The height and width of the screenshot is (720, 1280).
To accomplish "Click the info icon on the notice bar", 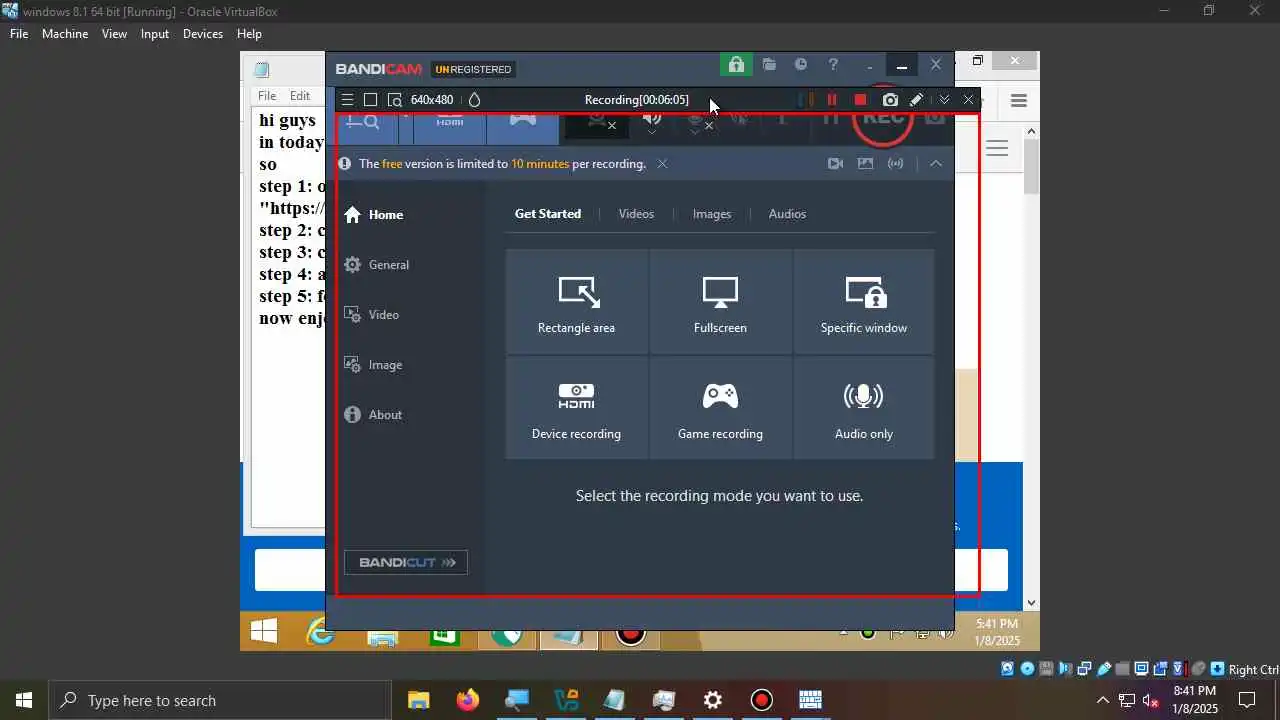I will pos(345,164).
